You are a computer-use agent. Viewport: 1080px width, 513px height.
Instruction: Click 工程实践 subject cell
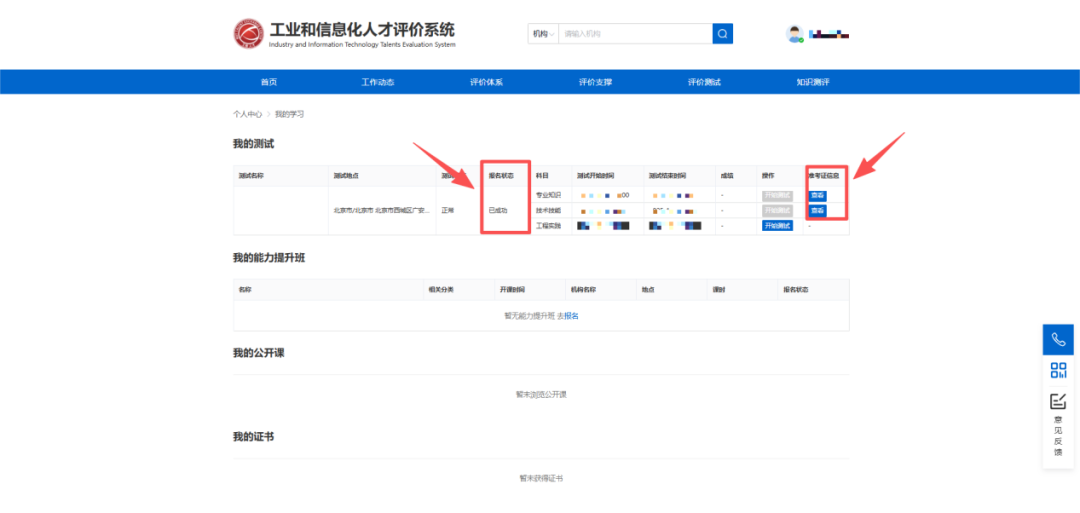[x=548, y=226]
